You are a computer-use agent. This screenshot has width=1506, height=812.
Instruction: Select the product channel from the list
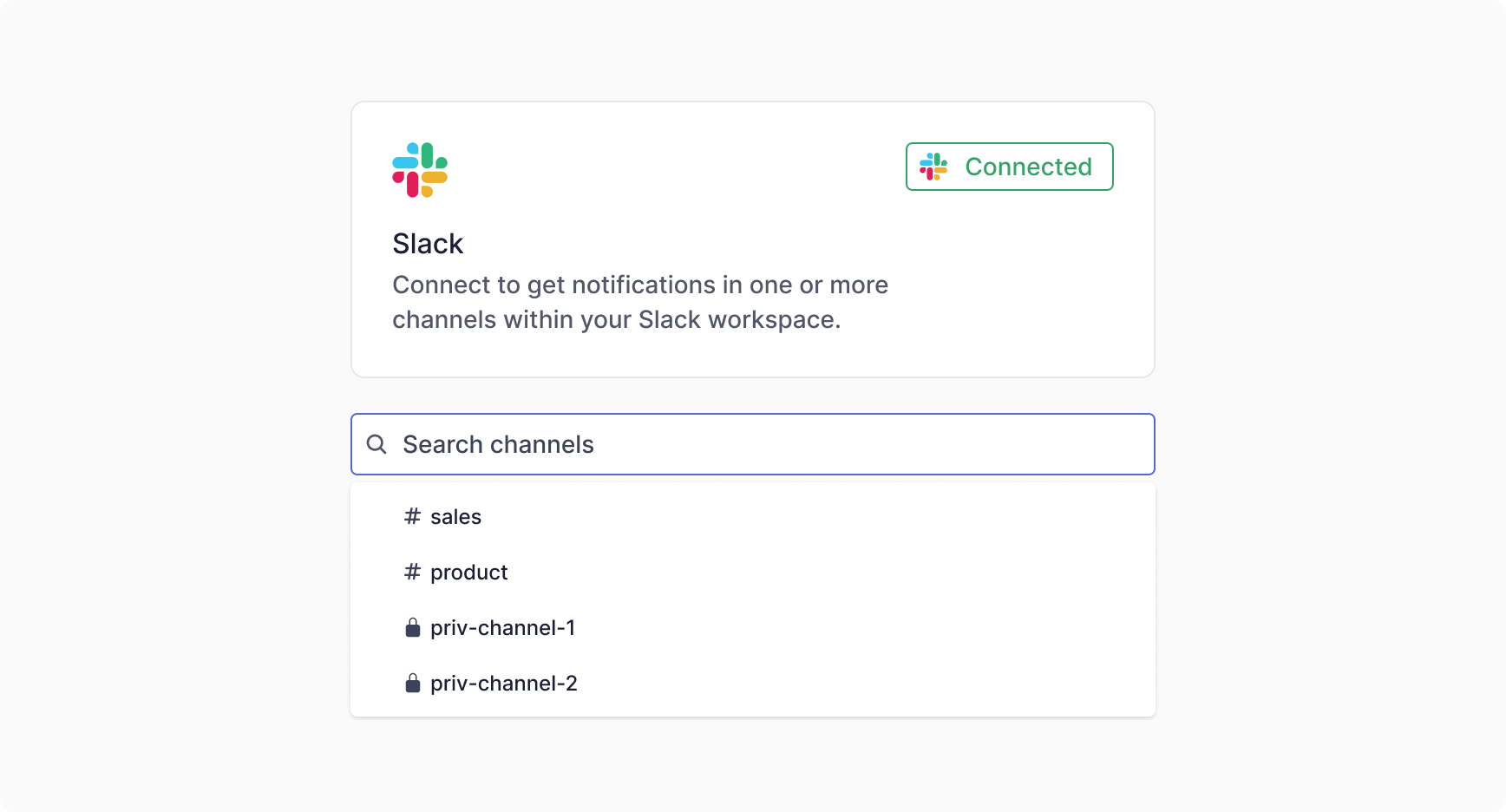pos(469,573)
